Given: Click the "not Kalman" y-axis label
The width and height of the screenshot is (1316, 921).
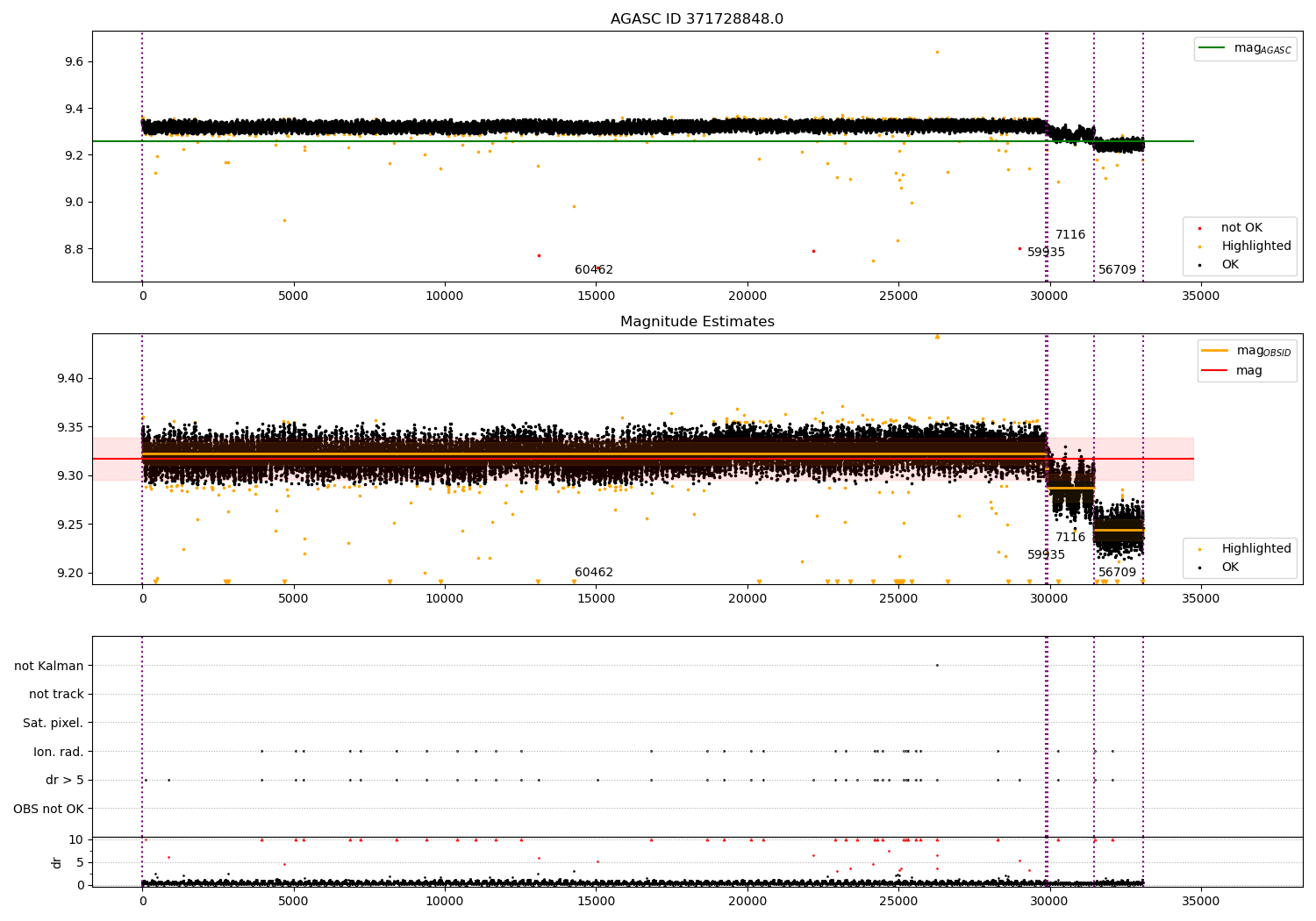Looking at the screenshot, I should click(x=48, y=666).
